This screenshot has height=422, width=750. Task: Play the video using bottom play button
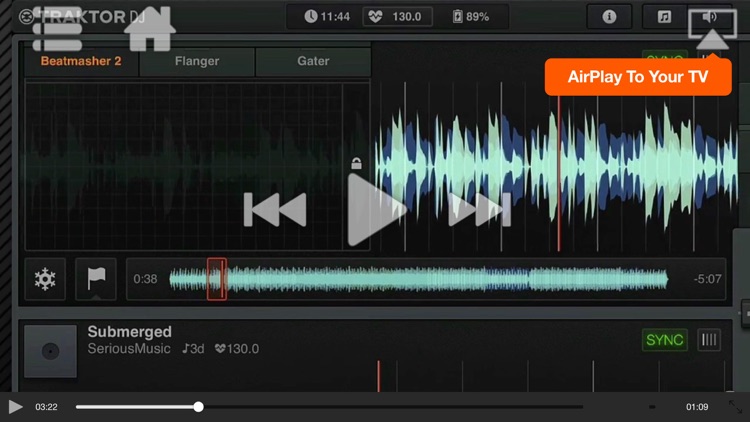click(x=15, y=407)
